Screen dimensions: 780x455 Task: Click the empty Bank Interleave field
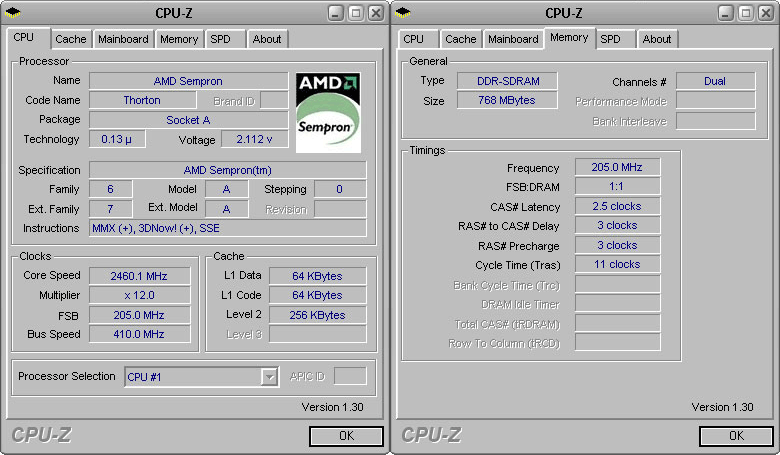[715, 121]
